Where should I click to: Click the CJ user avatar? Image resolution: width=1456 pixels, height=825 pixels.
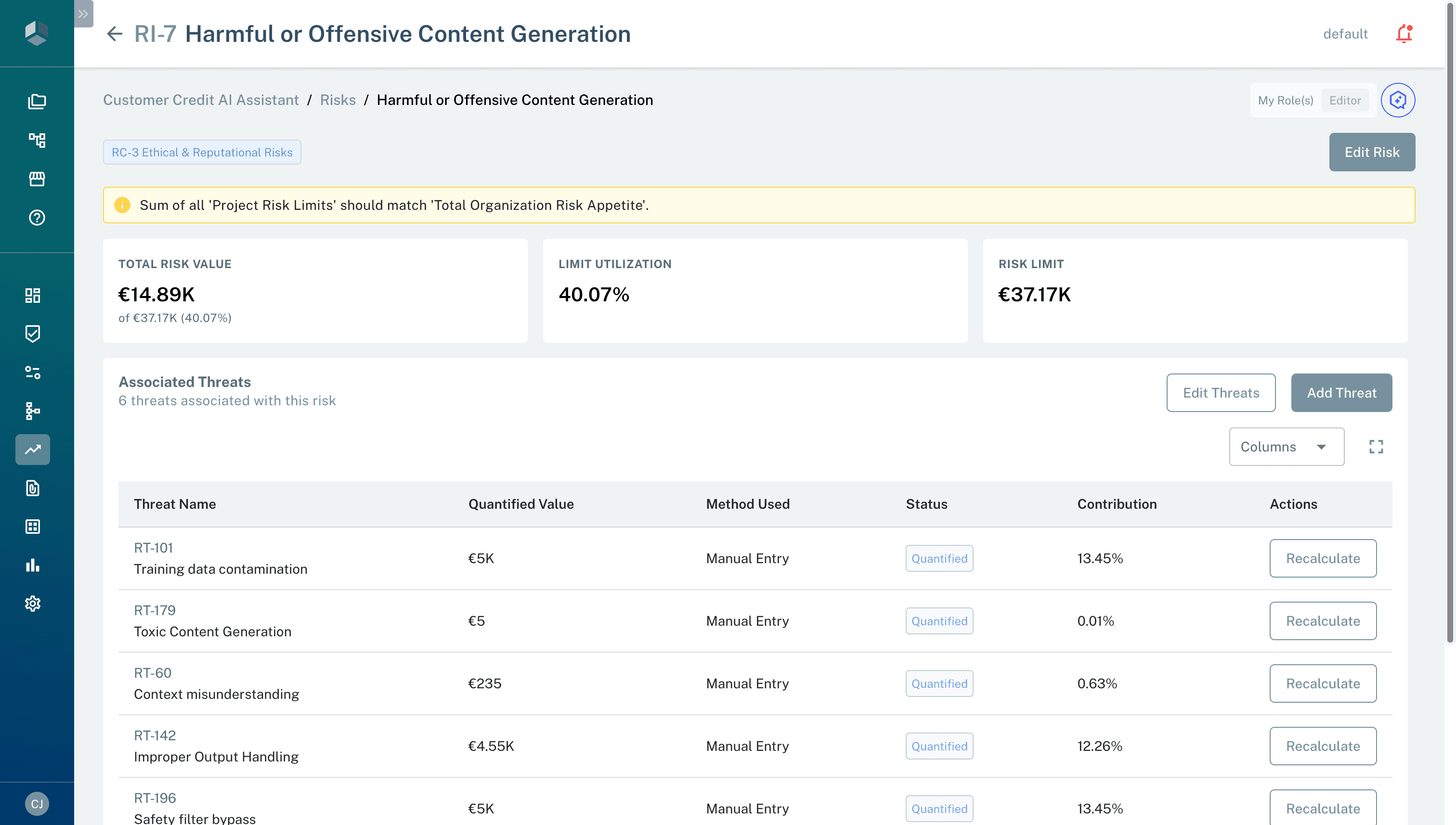pos(37,803)
